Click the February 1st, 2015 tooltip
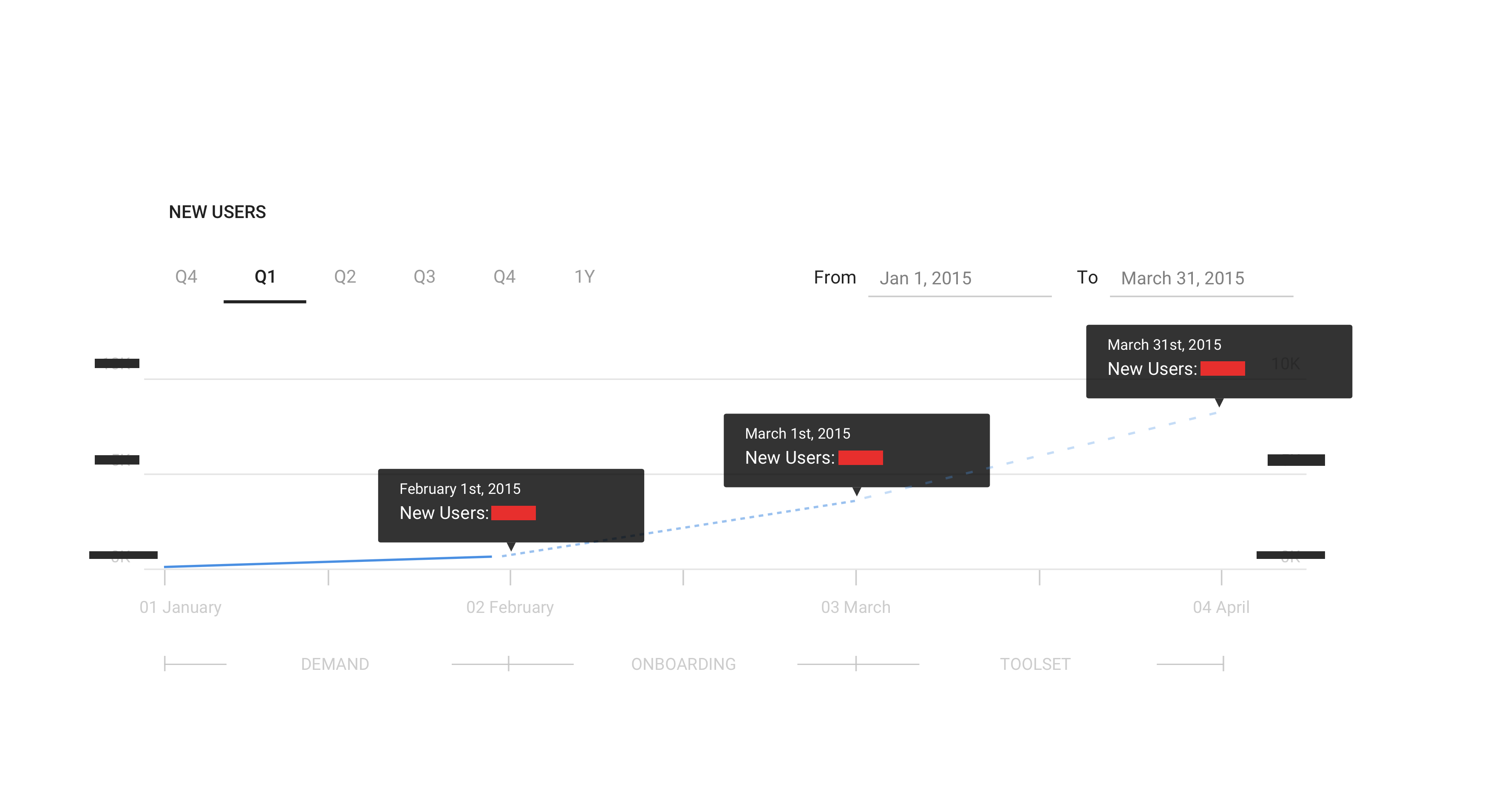The image size is (1512, 805). click(511, 505)
